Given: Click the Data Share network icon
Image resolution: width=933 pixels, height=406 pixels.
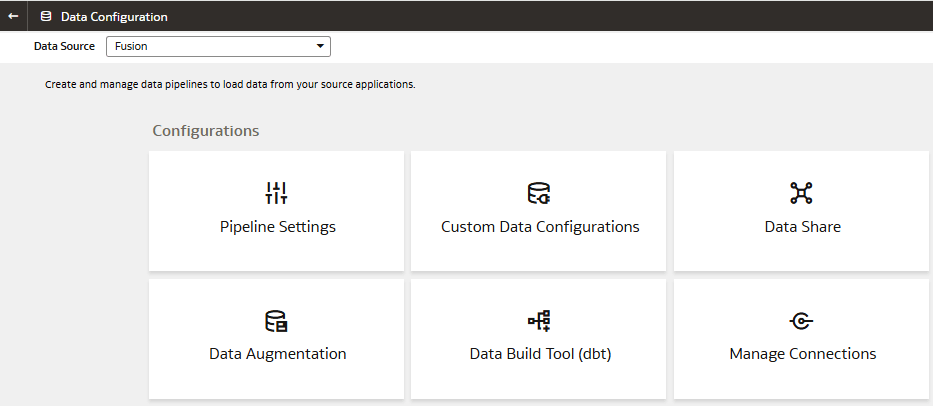Looking at the screenshot, I should pos(802,193).
